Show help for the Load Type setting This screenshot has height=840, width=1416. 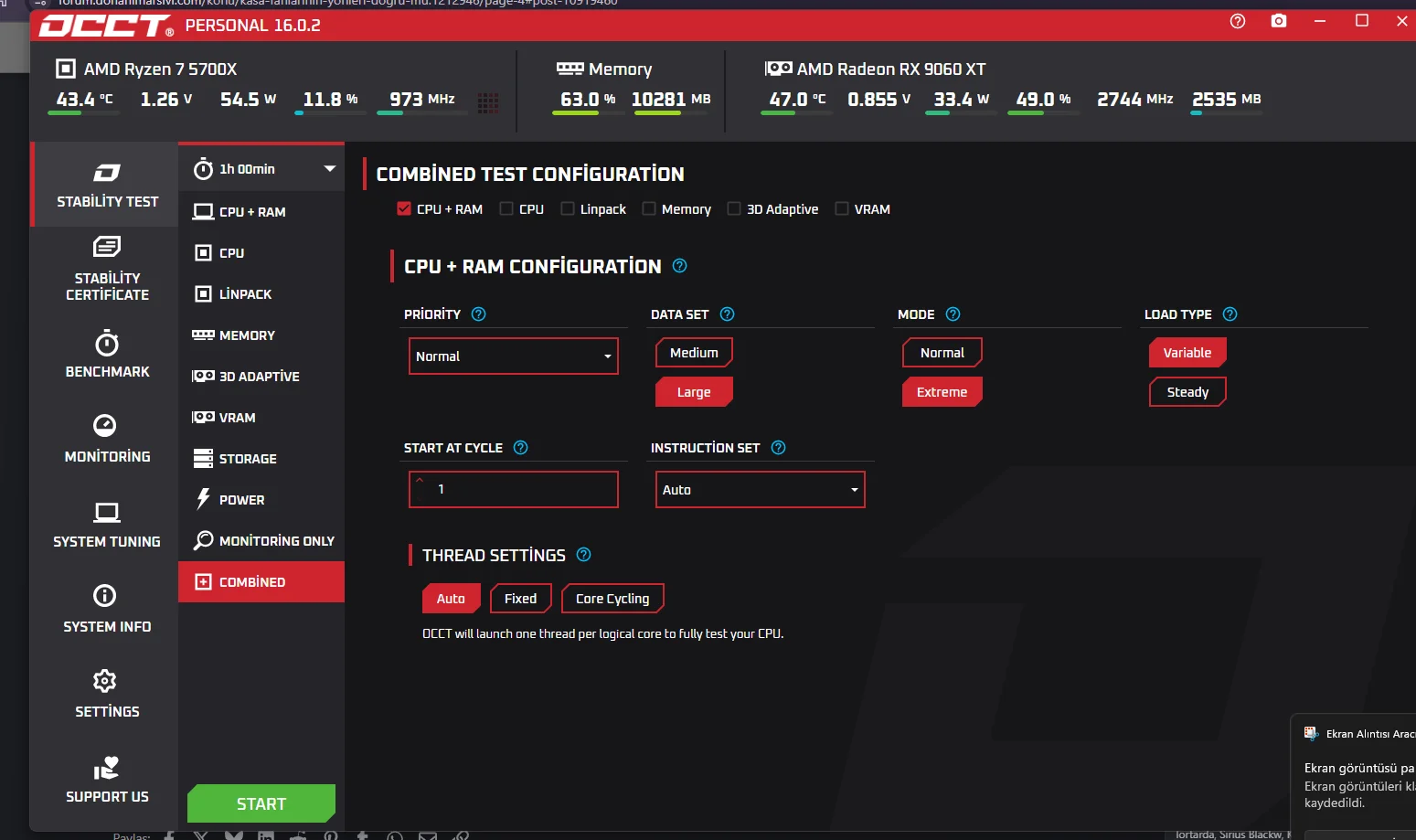(1230, 314)
